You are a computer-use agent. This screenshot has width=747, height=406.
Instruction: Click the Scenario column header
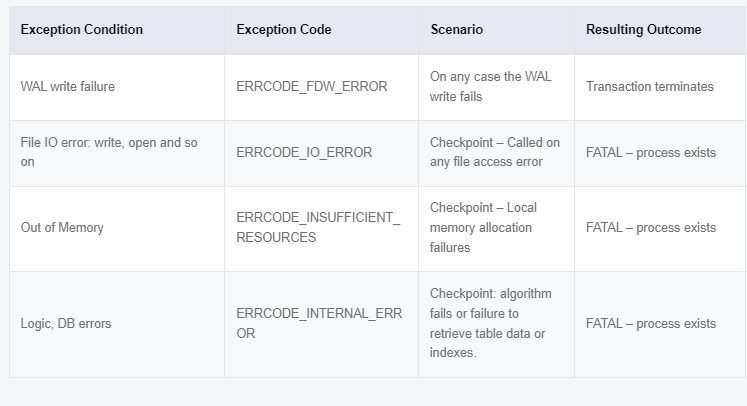[456, 30]
